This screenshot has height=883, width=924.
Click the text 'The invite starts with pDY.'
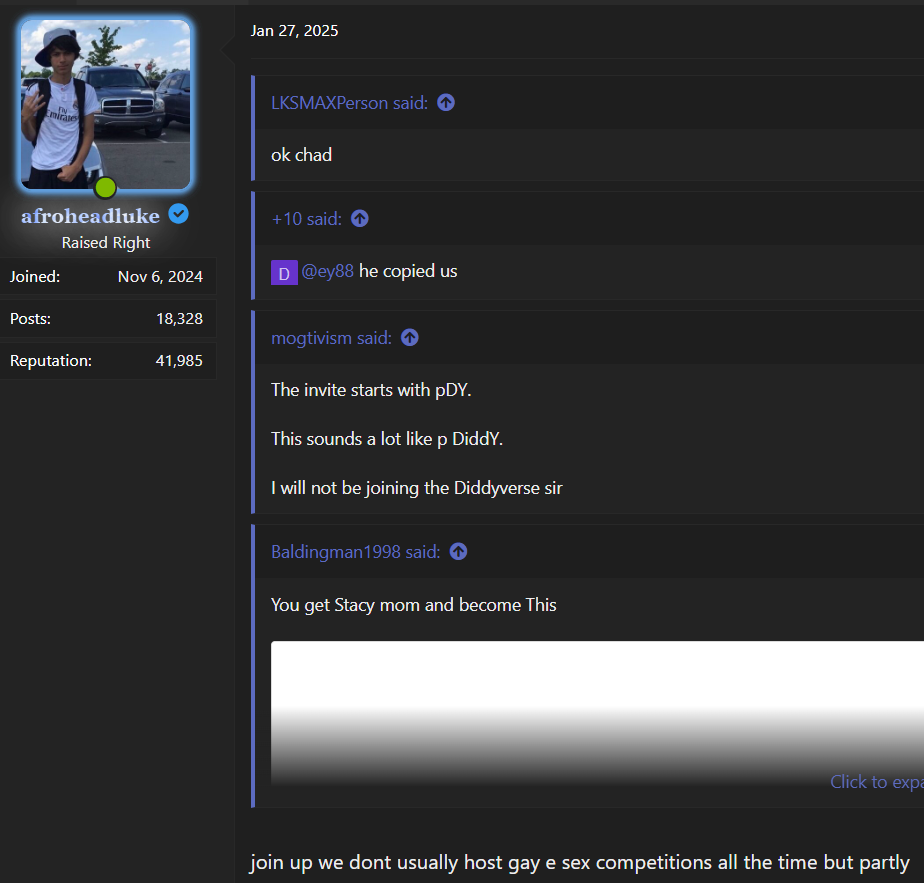coord(371,390)
